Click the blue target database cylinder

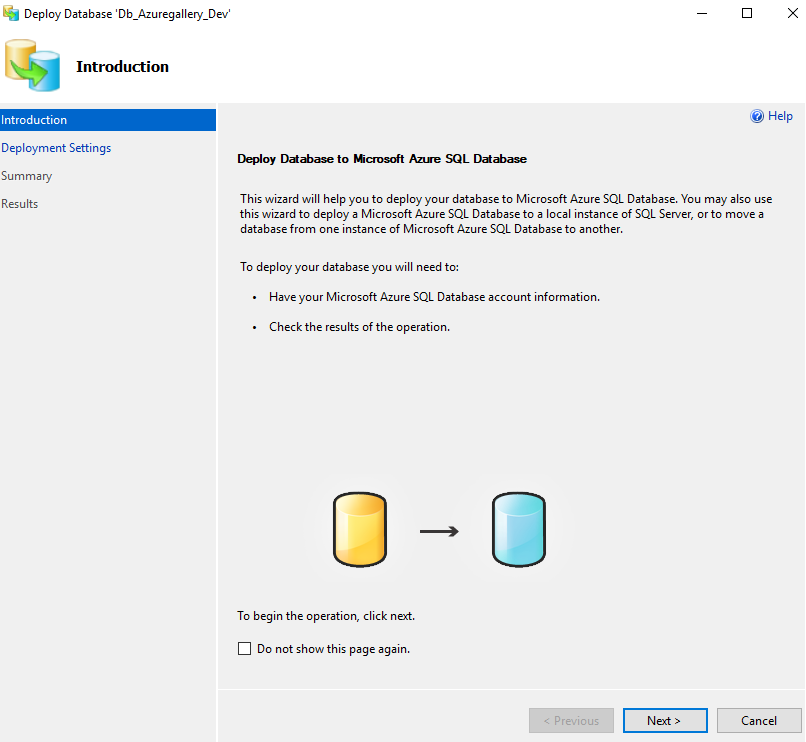click(519, 530)
